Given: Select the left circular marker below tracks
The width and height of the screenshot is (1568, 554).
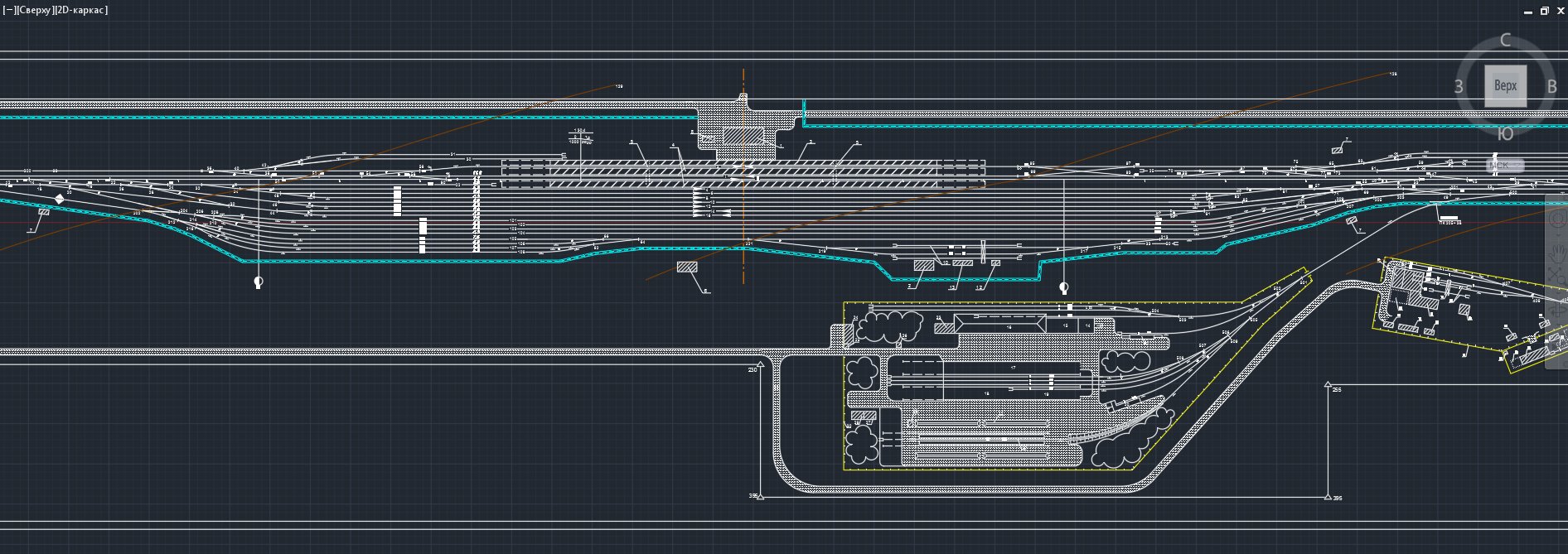Looking at the screenshot, I should [259, 282].
